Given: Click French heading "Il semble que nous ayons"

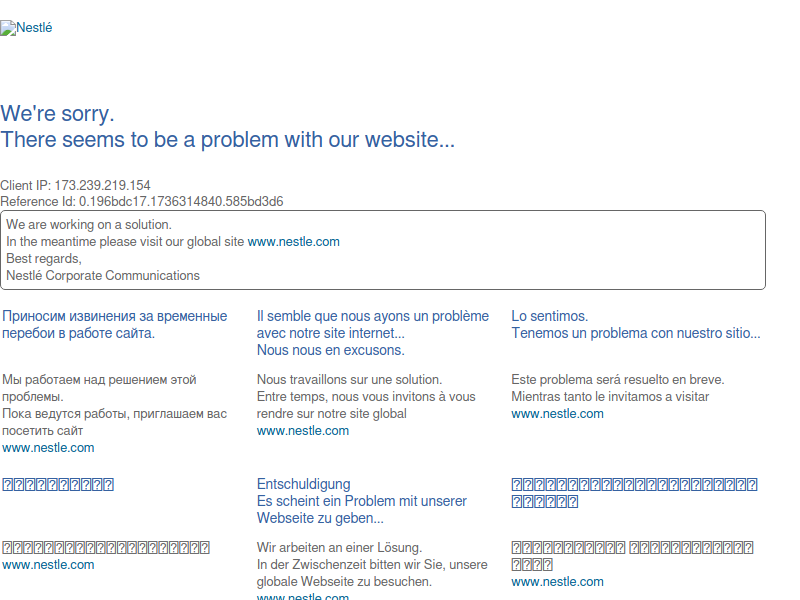Looking at the screenshot, I should tap(372, 316).
